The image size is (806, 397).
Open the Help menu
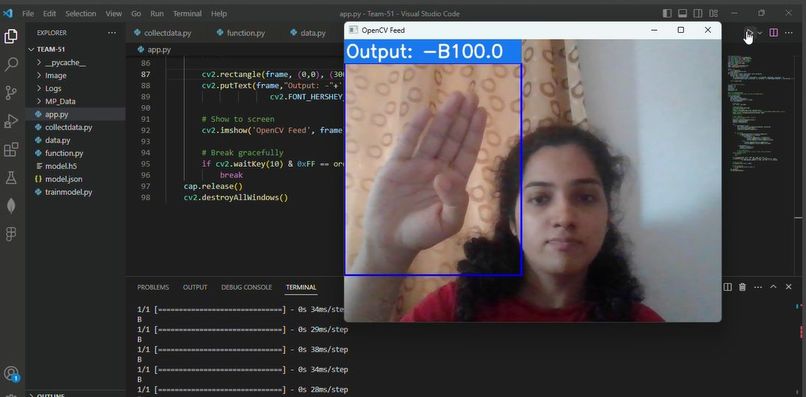coord(218,13)
